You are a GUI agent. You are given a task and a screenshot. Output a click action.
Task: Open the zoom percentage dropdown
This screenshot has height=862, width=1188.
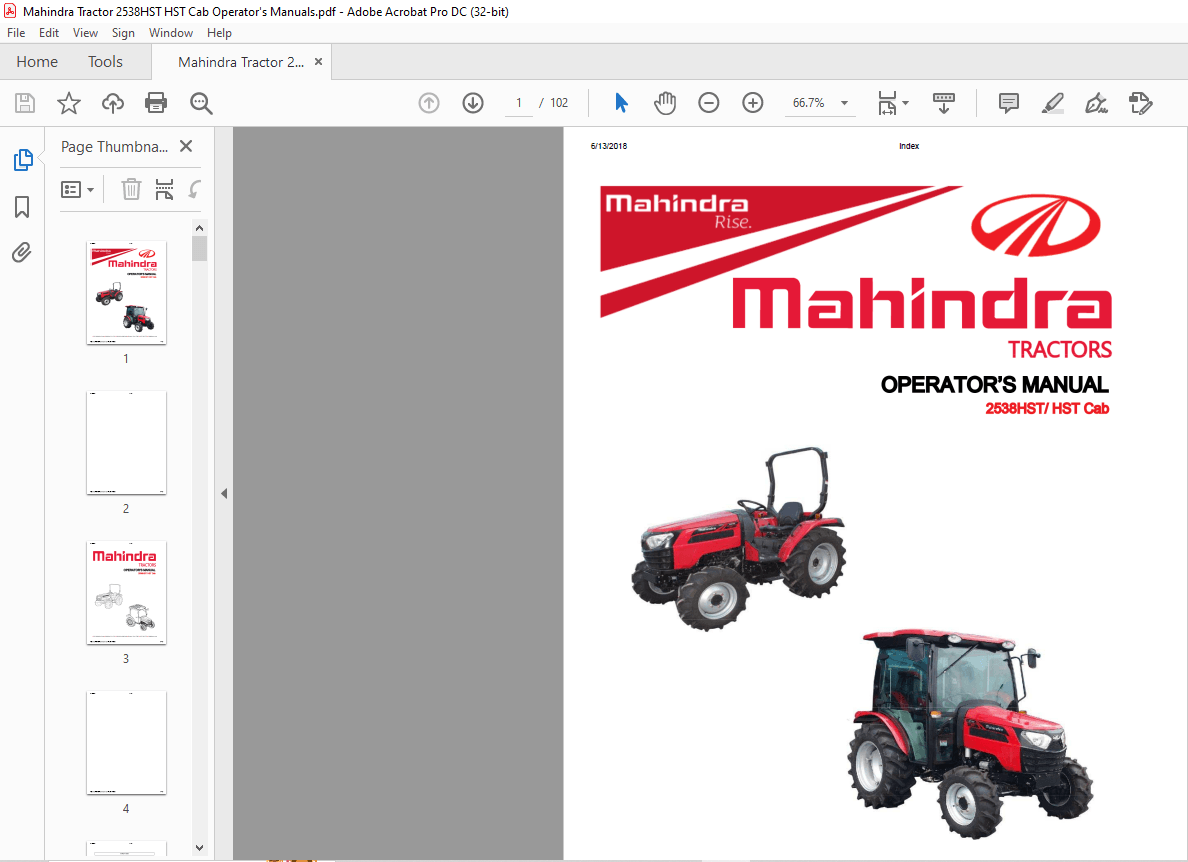844,102
